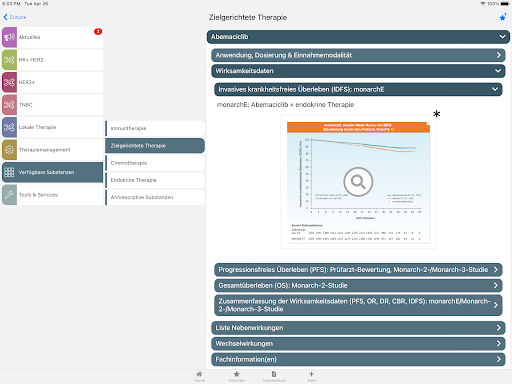
Task: Select Endokrine Therapie submenu item
Action: (x=155, y=180)
